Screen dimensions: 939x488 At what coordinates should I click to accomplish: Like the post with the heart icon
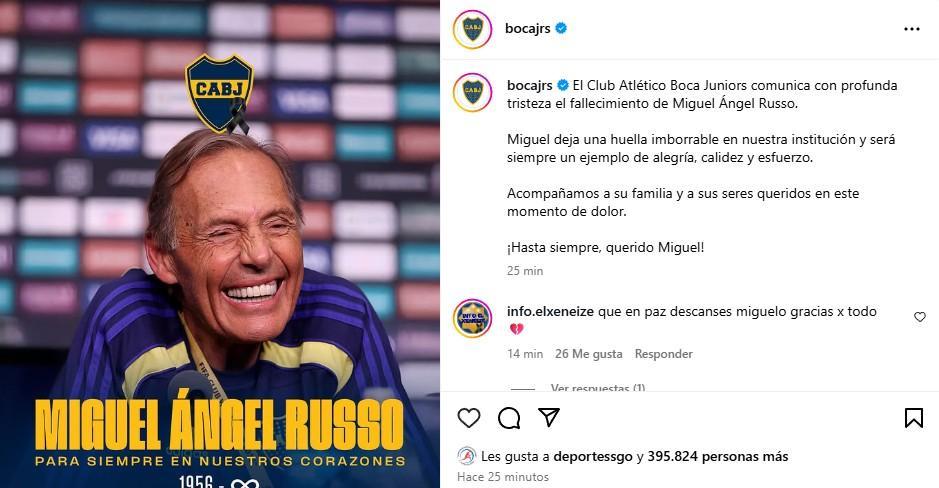tap(469, 418)
